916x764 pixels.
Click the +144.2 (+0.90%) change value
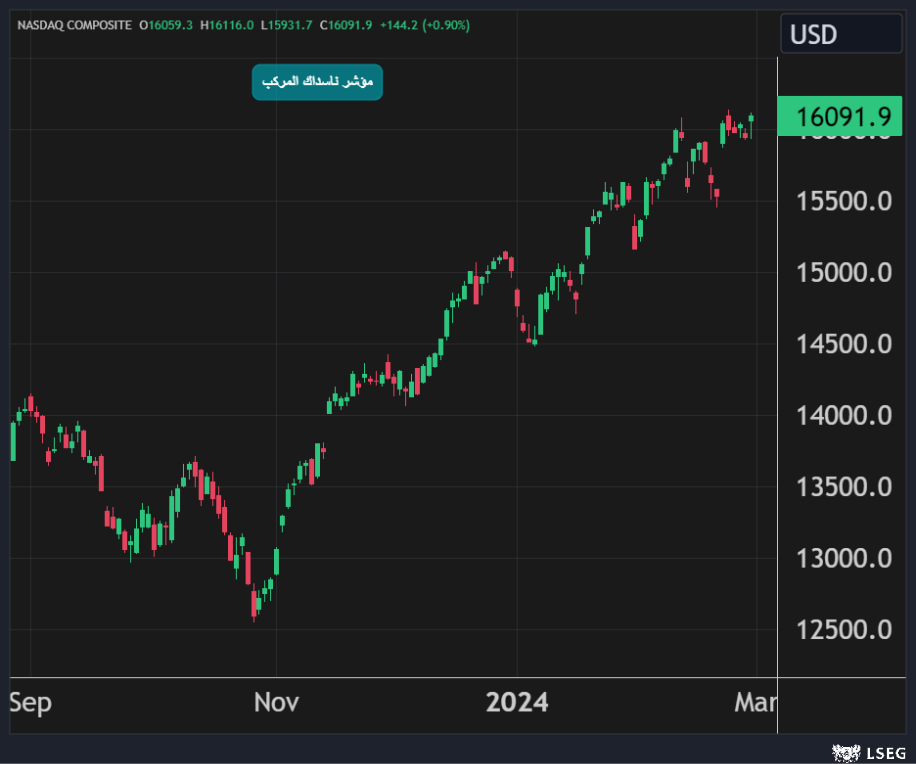(420, 24)
